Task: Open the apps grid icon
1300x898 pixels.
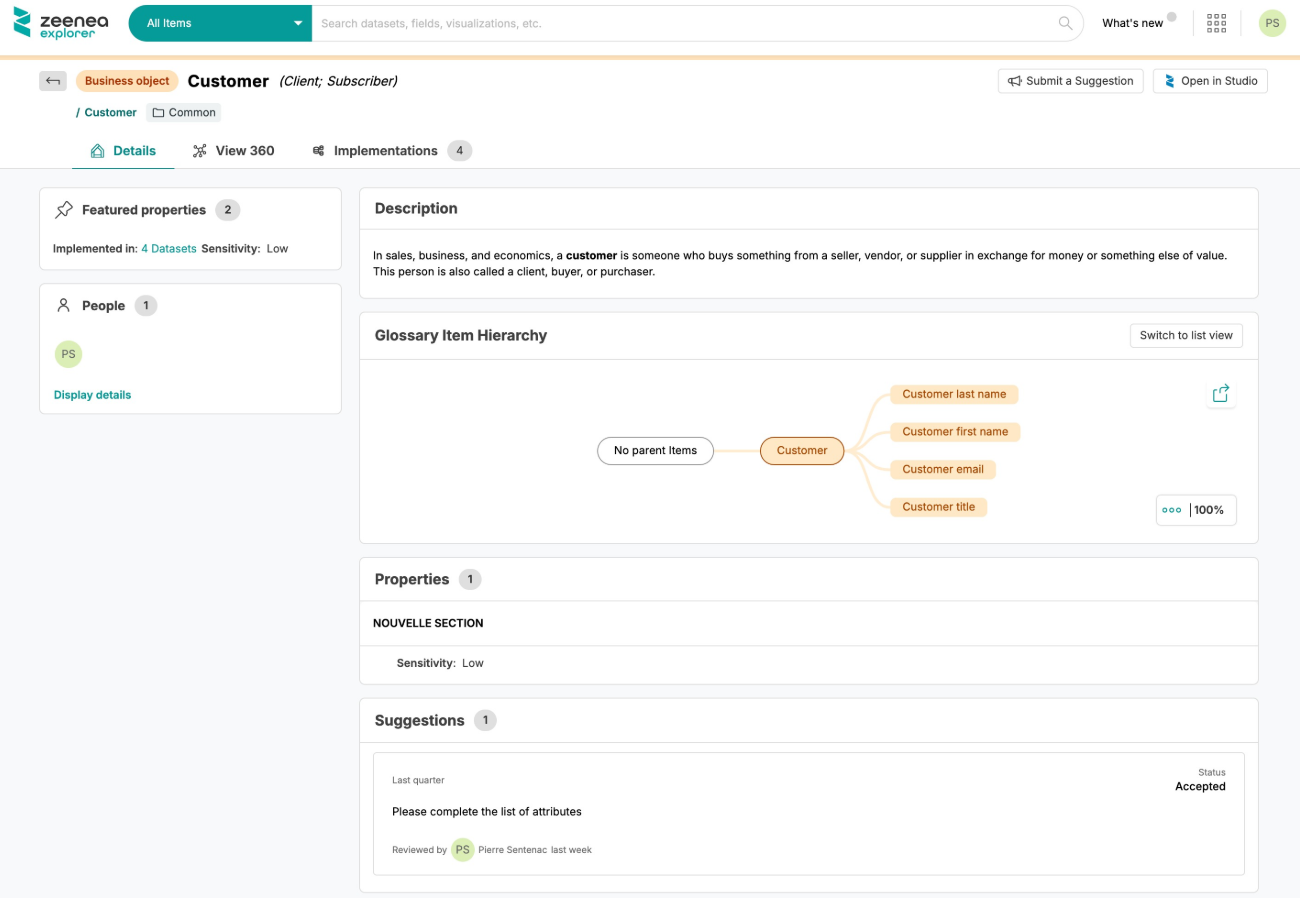Action: [x=1216, y=23]
